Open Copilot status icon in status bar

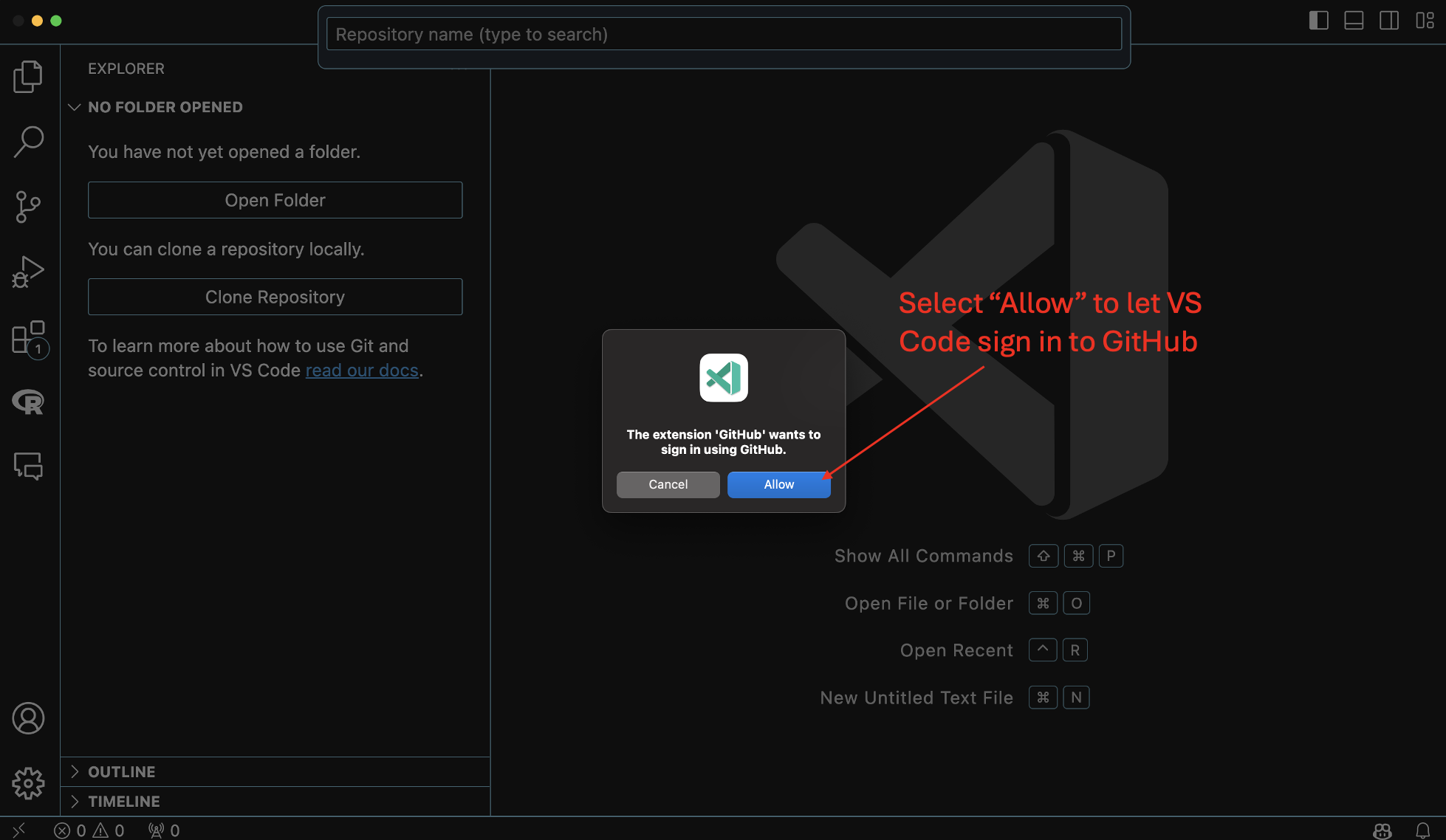[1382, 830]
